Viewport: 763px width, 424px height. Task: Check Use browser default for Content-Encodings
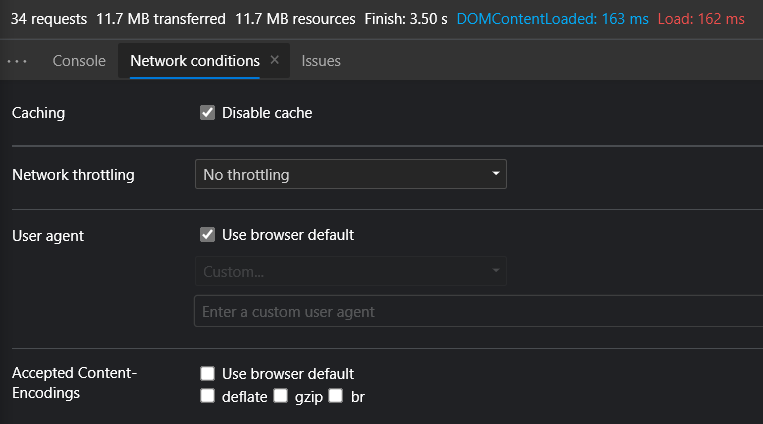pos(207,373)
